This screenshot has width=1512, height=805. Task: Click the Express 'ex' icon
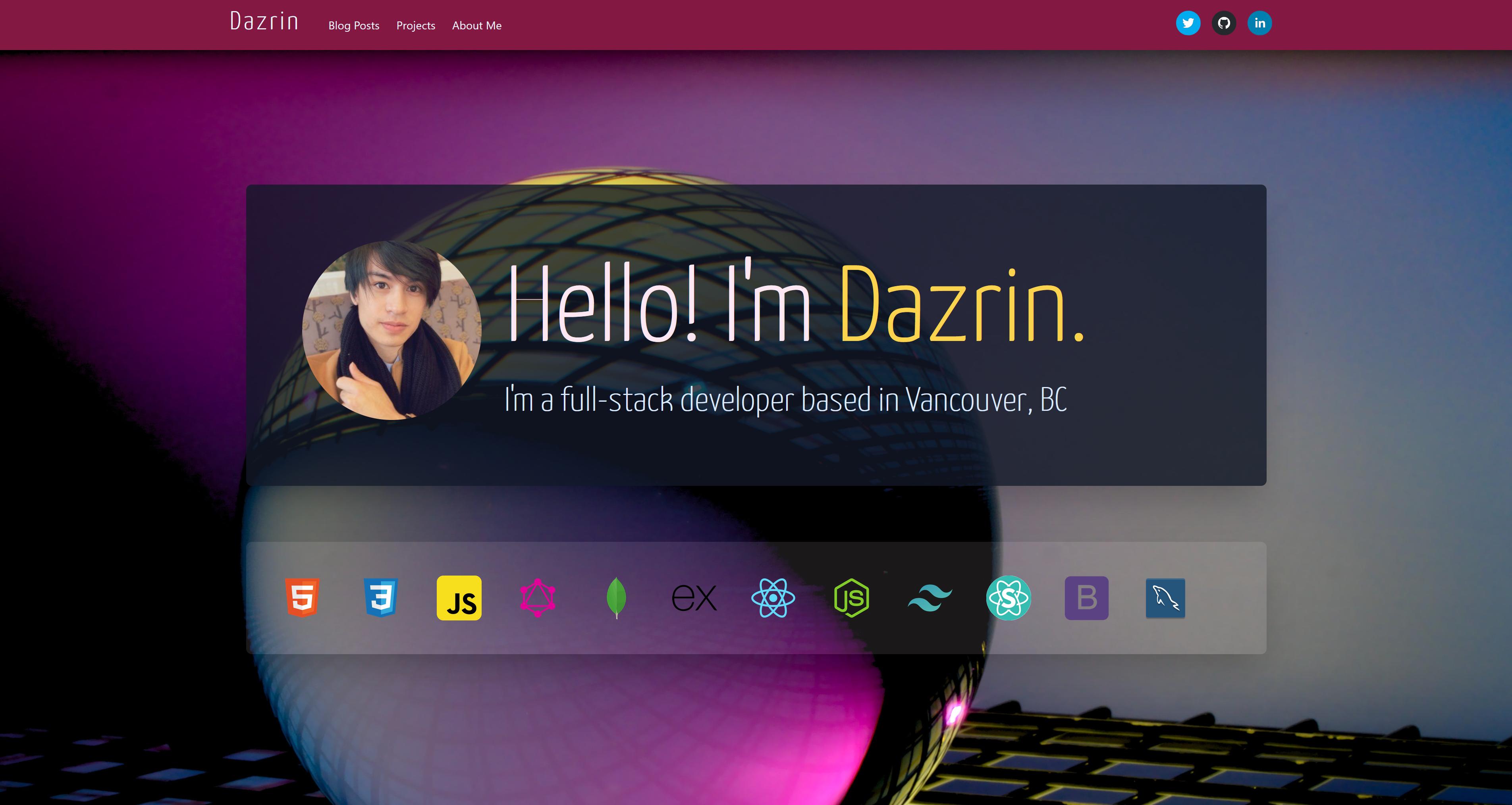[x=694, y=598]
